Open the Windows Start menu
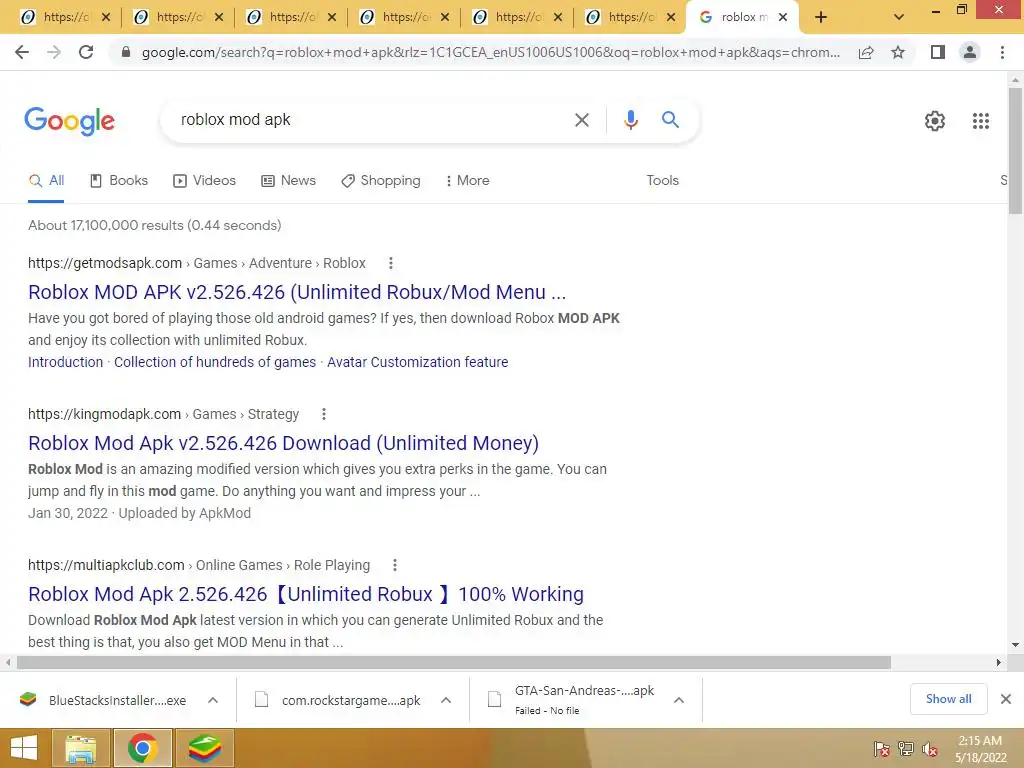This screenshot has width=1024, height=768. pos(24,748)
